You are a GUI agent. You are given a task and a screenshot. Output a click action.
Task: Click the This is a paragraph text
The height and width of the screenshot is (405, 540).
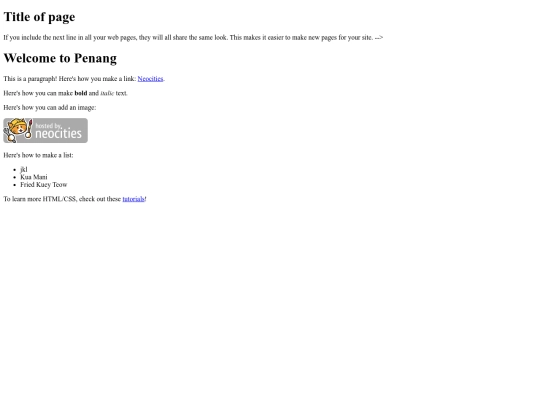pos(30,79)
